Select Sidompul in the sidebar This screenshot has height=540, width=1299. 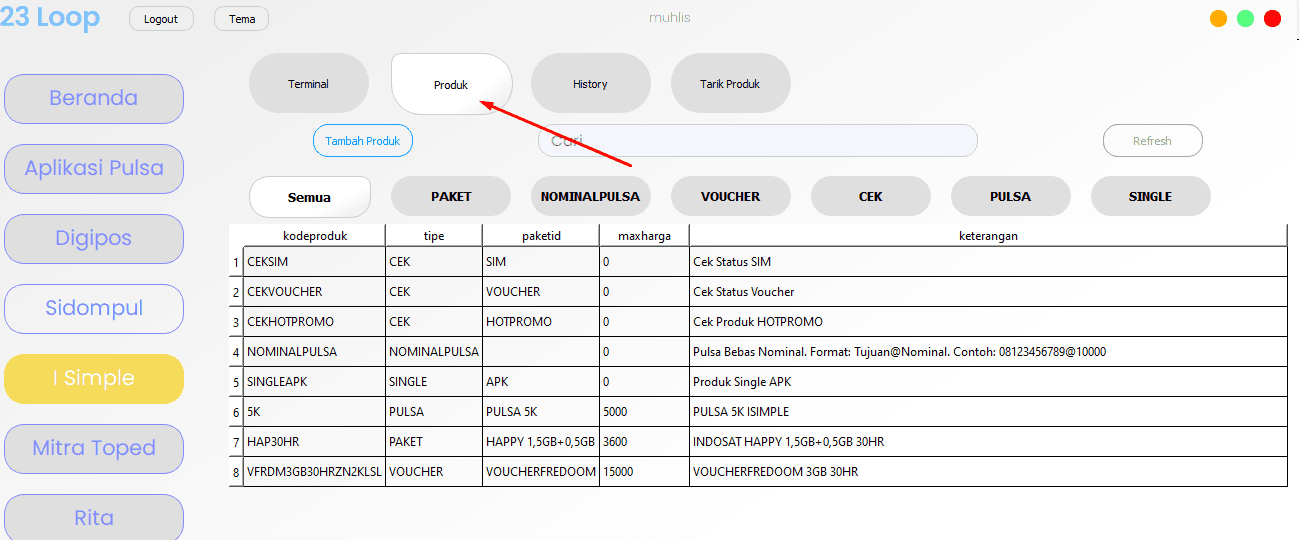tap(94, 308)
